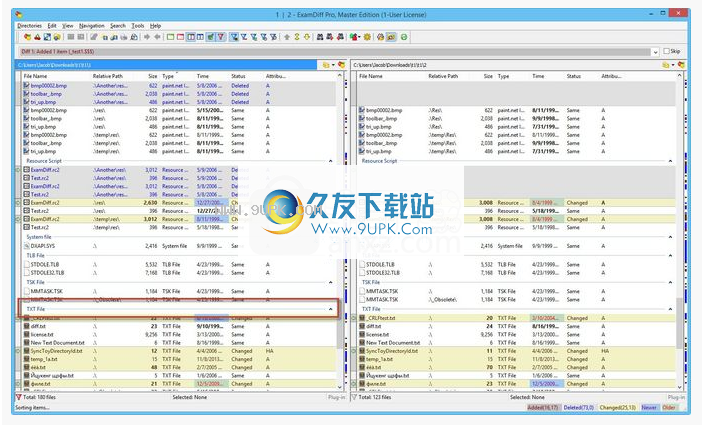702x425 pixels.
Task: Sort right pane by Status column
Action: click(574, 76)
